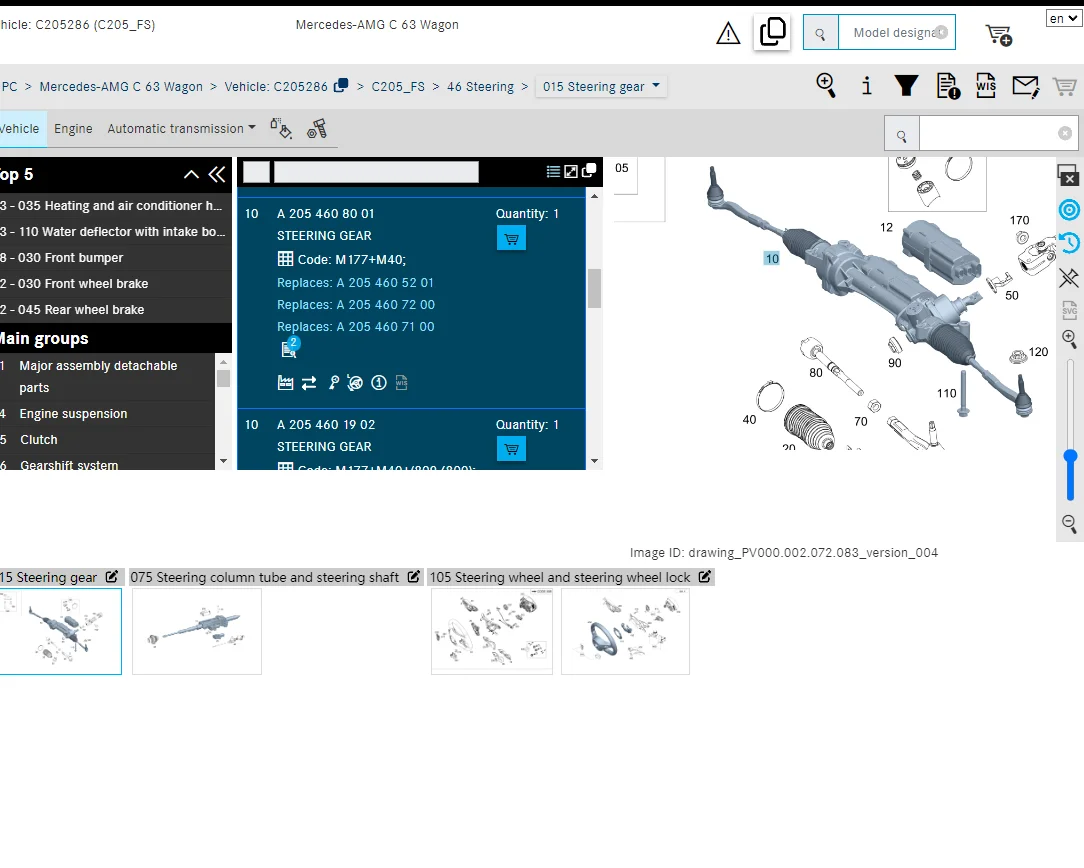This screenshot has width=1084, height=868.
Task: Add A 205 460 19 02 to cart
Action: (512, 449)
